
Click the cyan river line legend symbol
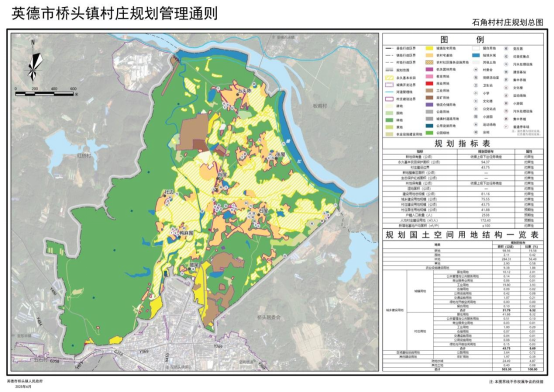click(x=389, y=92)
